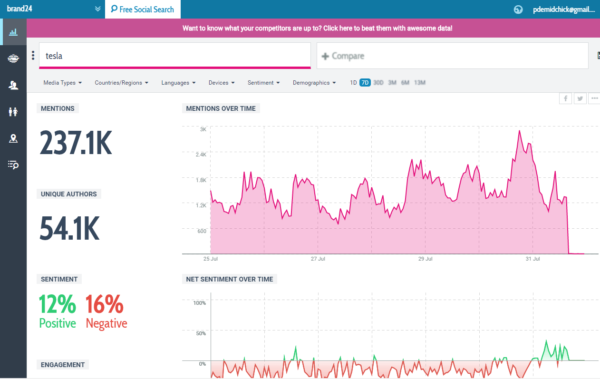
Task: Click the support headset icon in header
Action: pos(518,10)
